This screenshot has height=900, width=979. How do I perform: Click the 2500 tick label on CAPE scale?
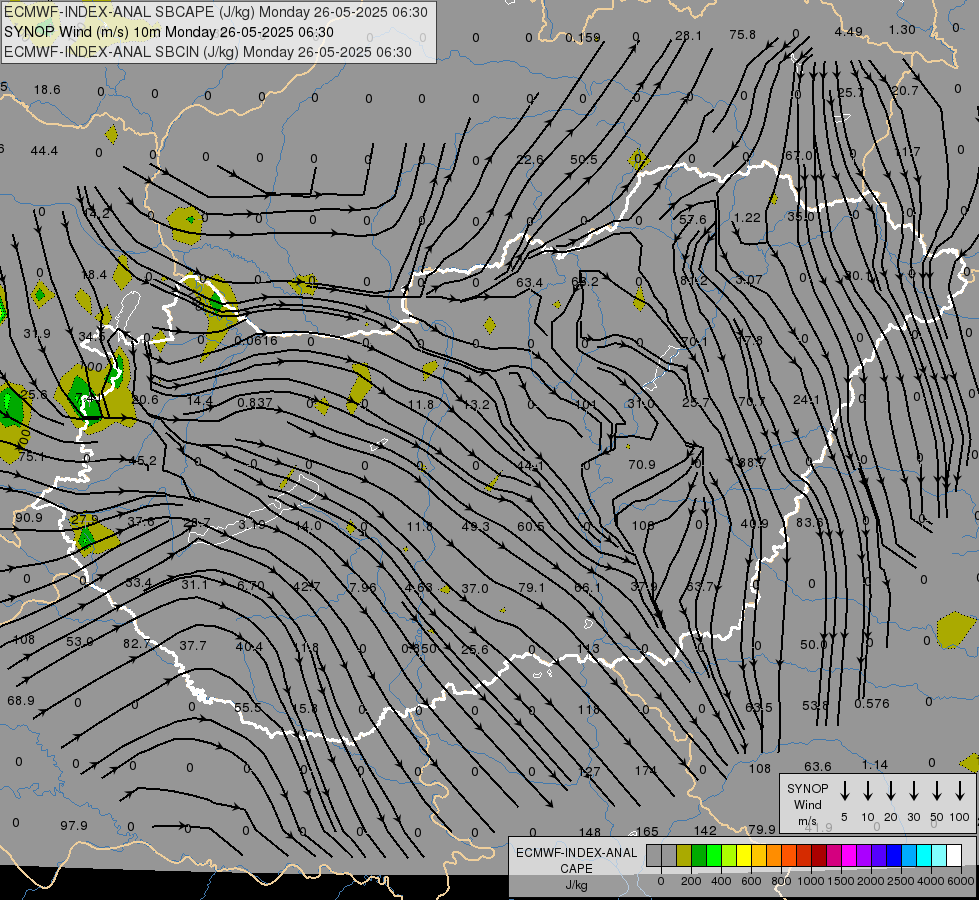[901, 881]
